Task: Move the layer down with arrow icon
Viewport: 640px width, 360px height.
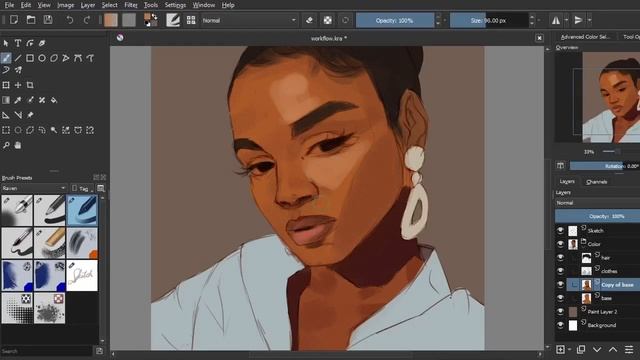Action: tap(597, 350)
